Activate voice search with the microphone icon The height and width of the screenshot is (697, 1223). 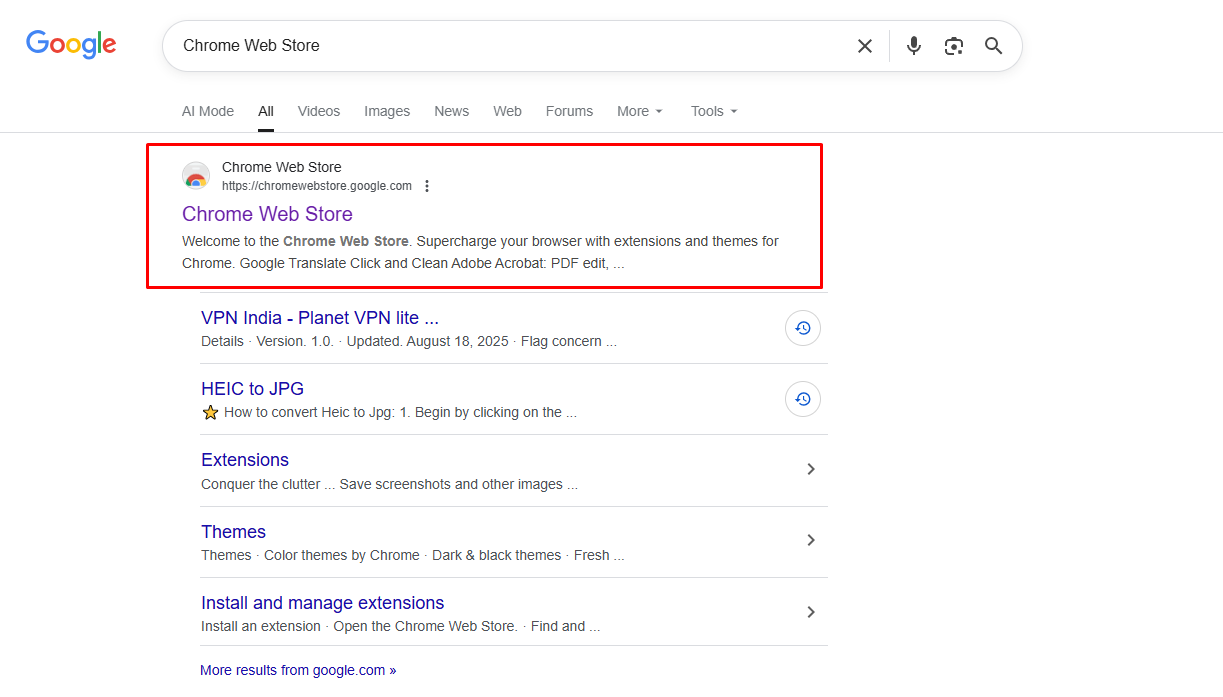[x=913, y=45]
